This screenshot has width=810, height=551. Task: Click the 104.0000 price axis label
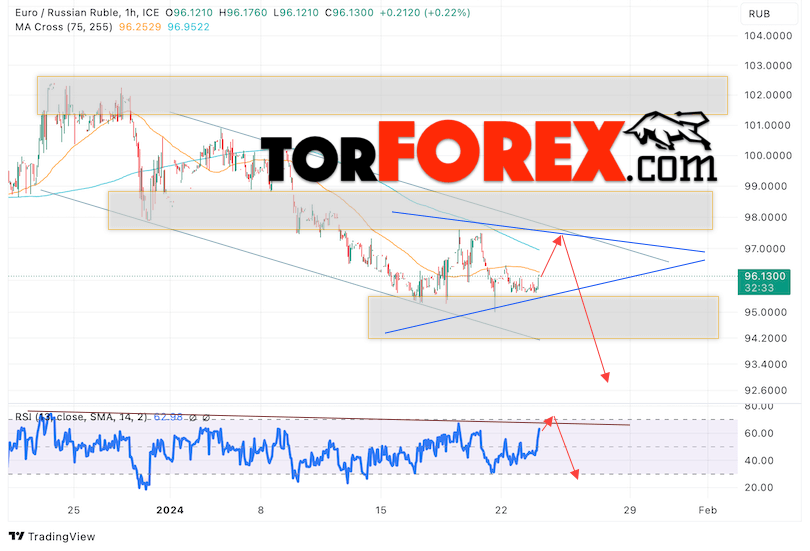(x=768, y=36)
